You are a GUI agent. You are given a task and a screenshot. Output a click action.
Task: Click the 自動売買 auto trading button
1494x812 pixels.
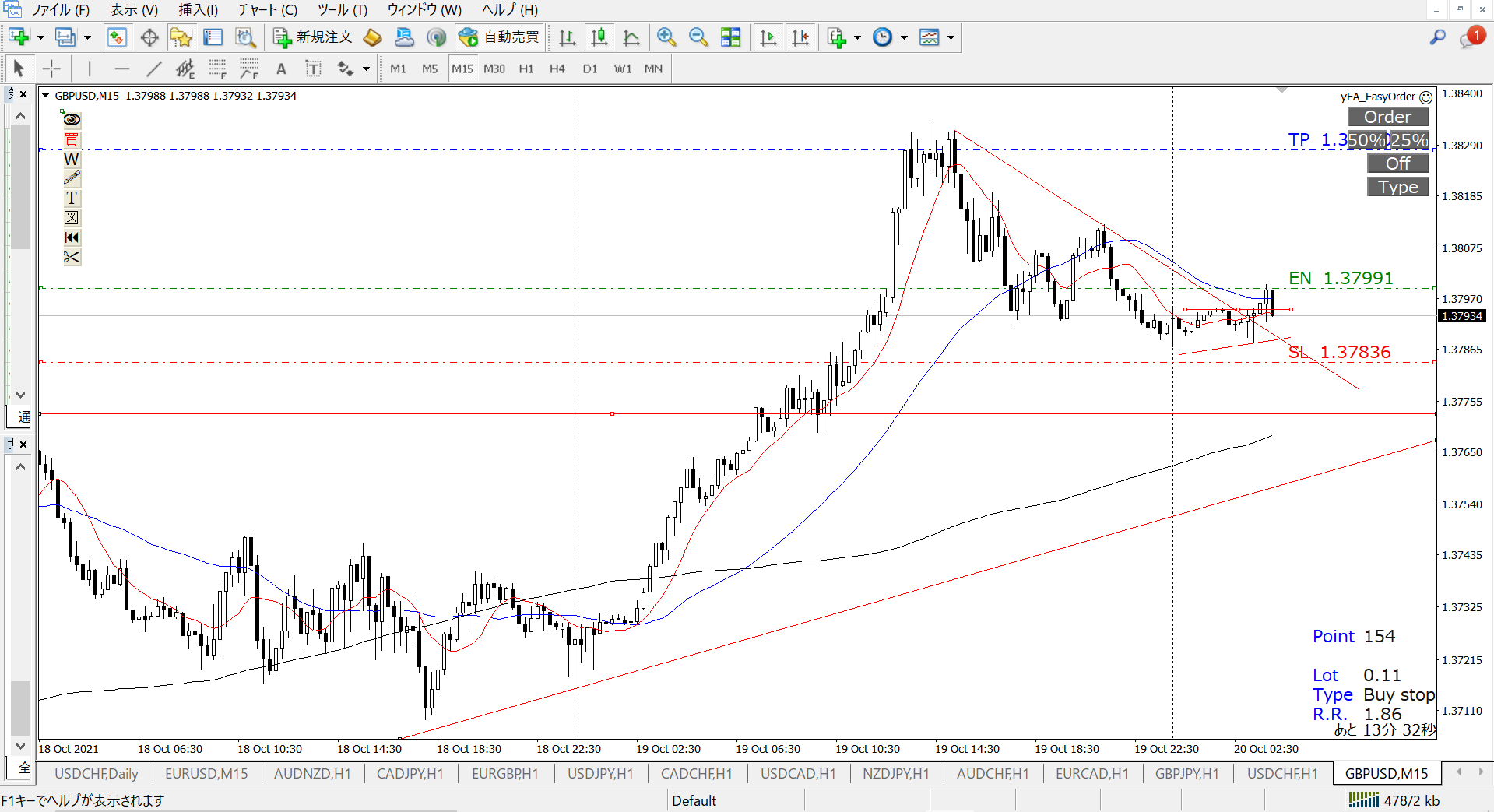click(499, 37)
